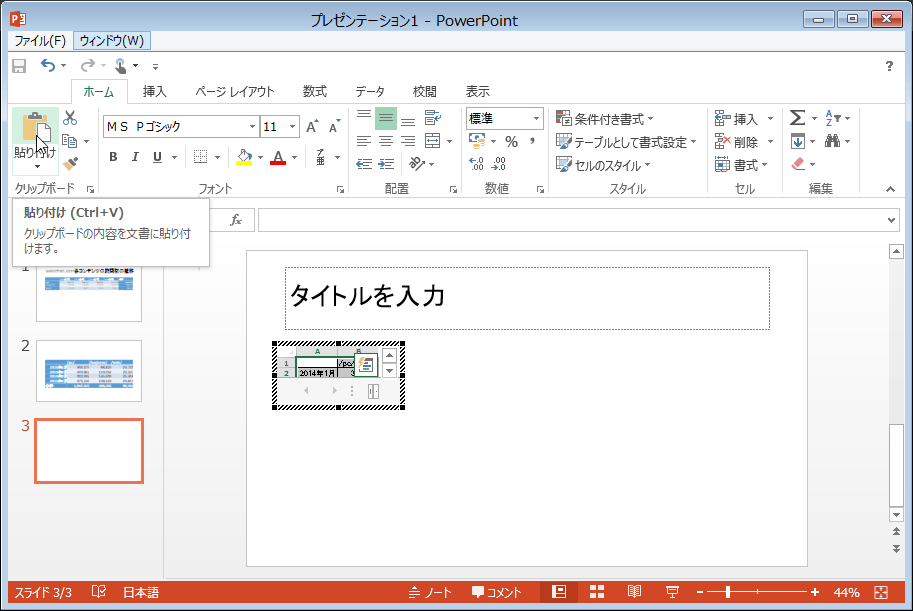Expand the 貼り付け paste options arrow
Viewport: 913px width, 611px height.
[x=36, y=167]
